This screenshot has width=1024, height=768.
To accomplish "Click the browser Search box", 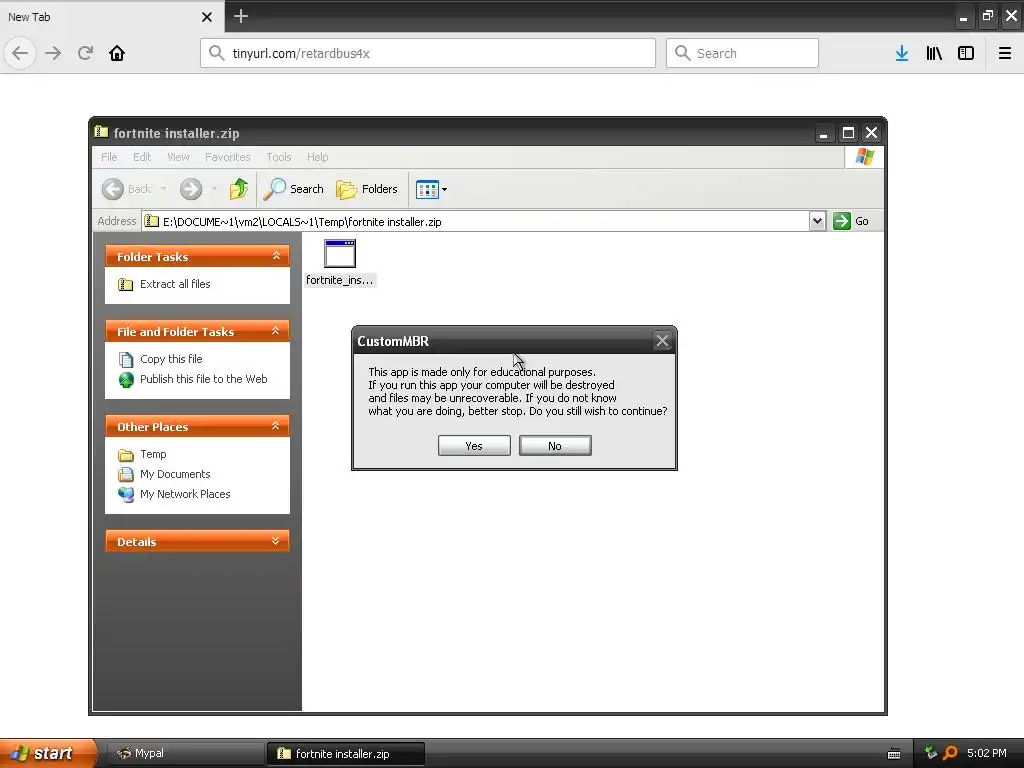I will (x=742, y=53).
